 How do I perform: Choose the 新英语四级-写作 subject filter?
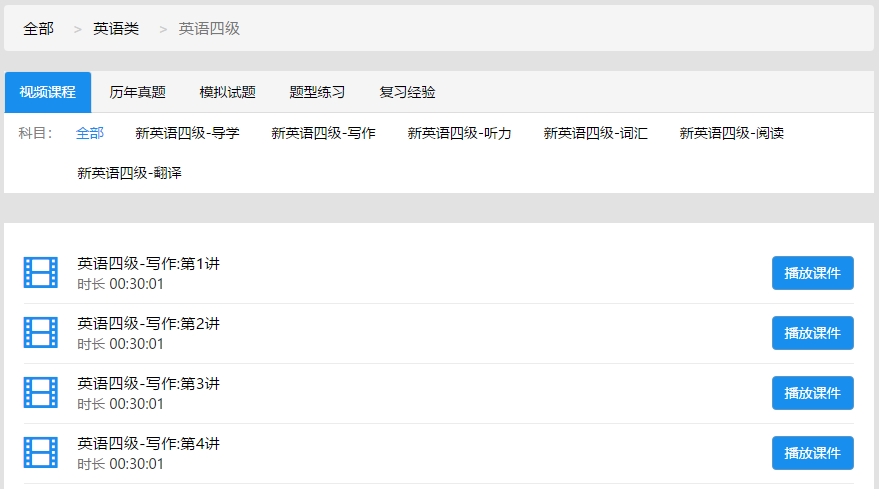(x=323, y=133)
